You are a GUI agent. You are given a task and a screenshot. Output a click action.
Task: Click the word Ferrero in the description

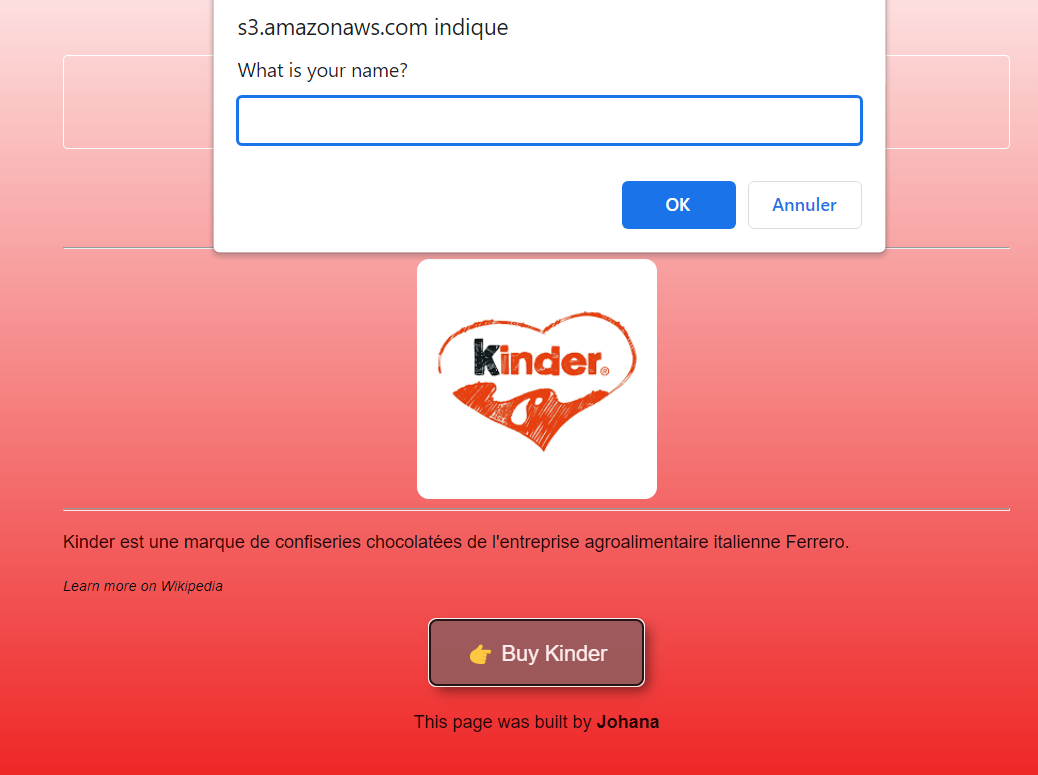click(817, 542)
